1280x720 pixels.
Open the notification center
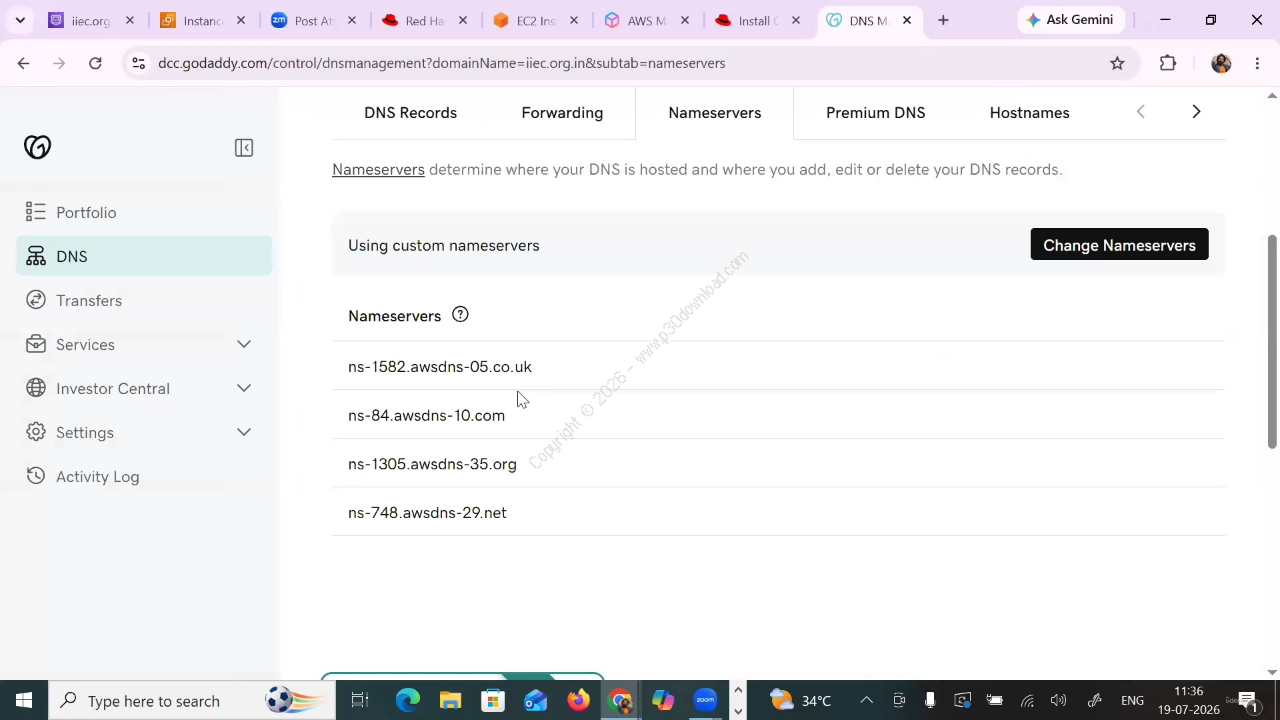[x=1247, y=700]
